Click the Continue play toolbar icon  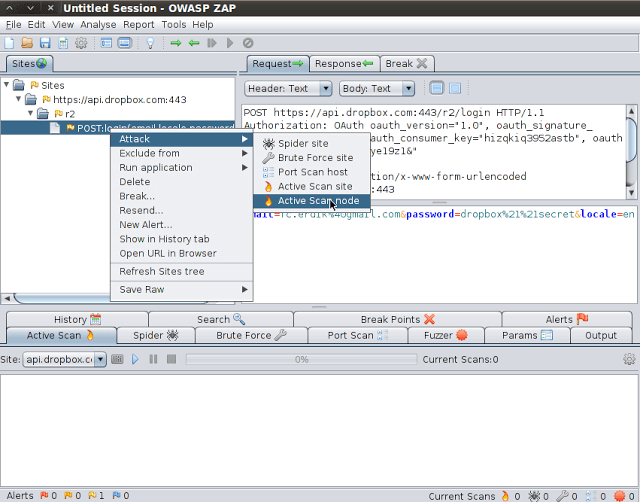pyautogui.click(x=230, y=43)
